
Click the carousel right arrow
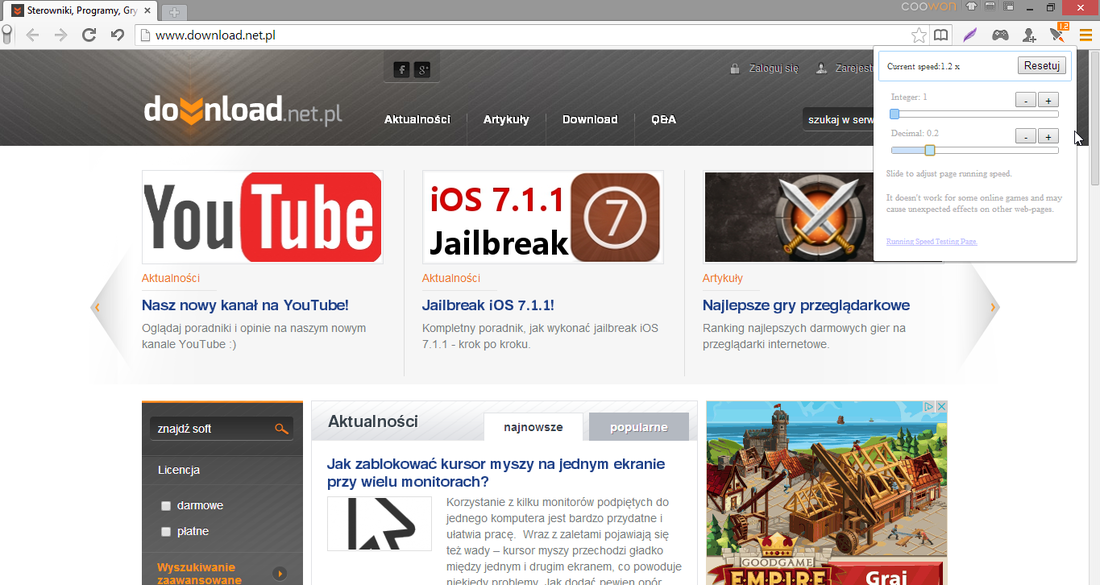993,307
